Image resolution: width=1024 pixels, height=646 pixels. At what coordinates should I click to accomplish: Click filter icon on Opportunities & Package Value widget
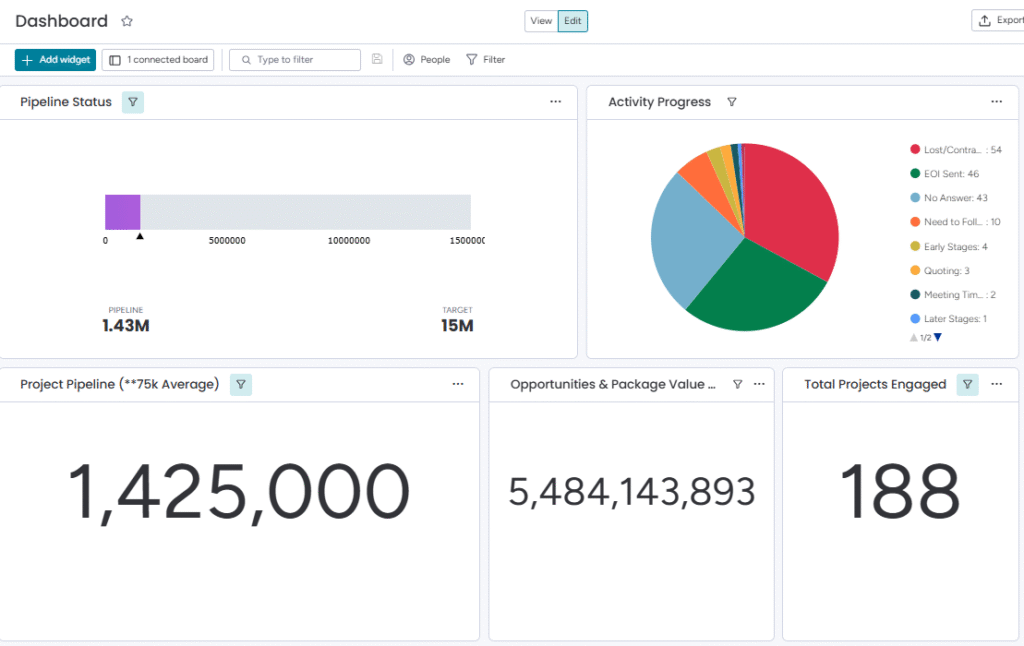737,384
